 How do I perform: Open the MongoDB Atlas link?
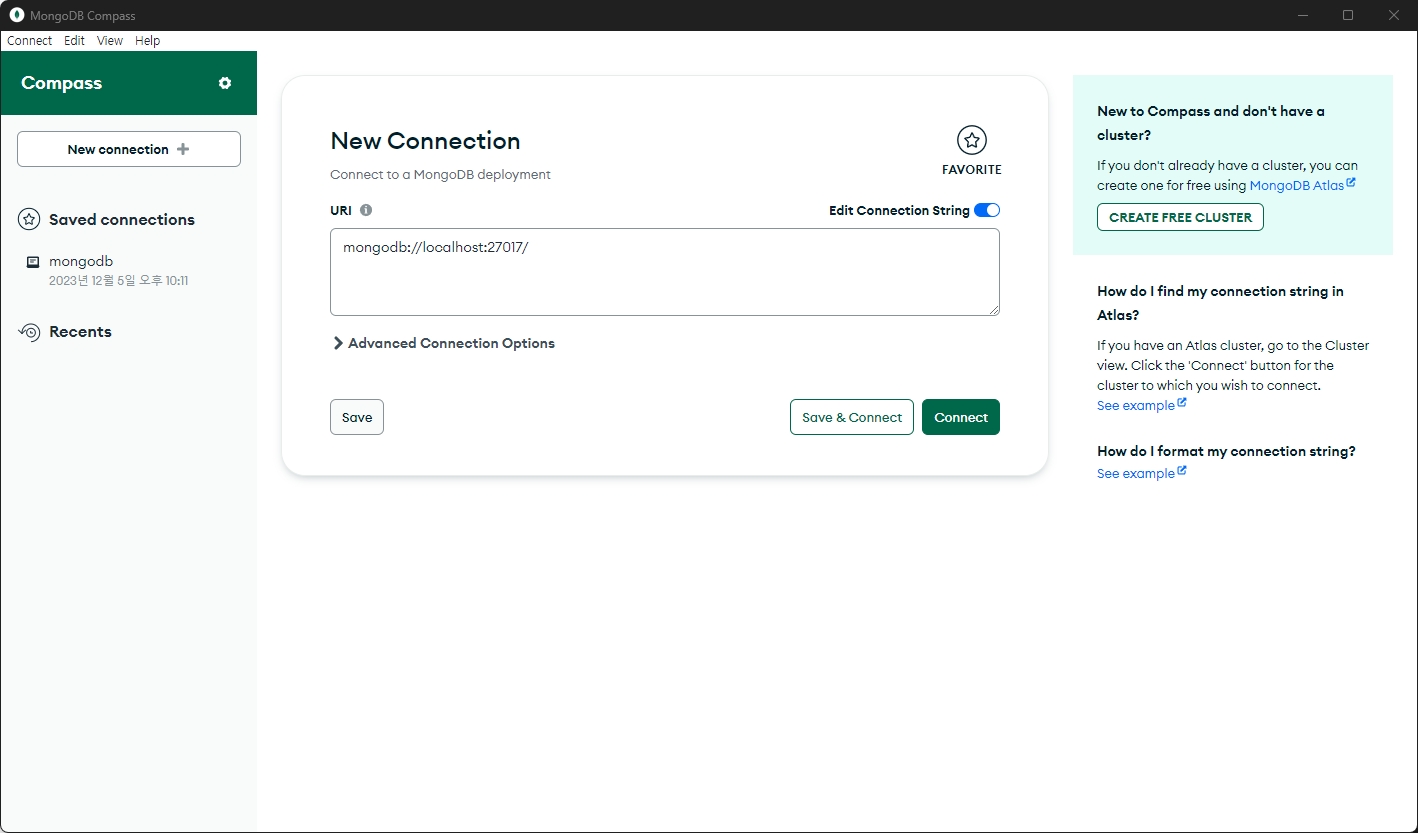coord(1302,185)
